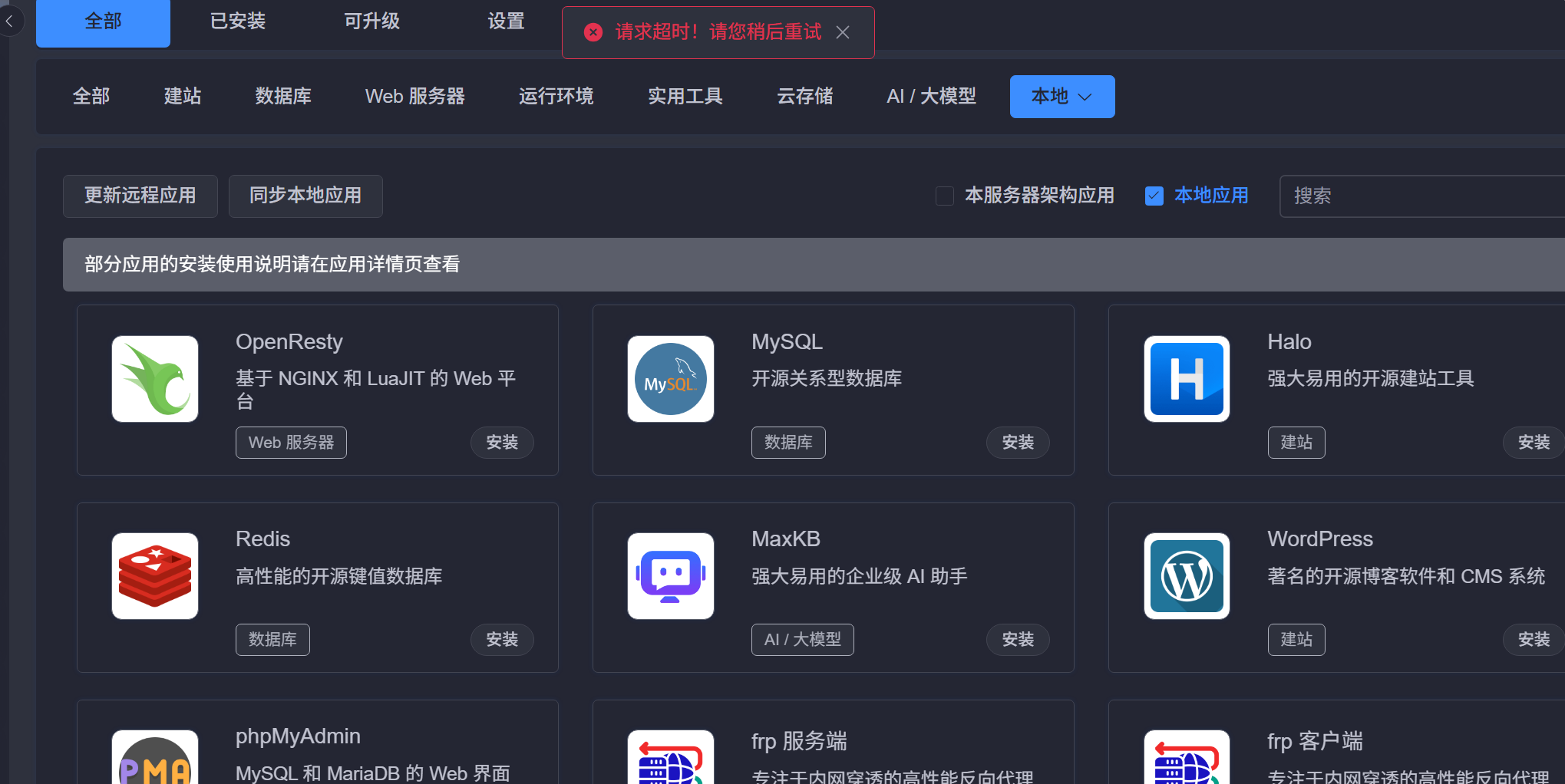Select AI / 大模型 category filter
Image resolution: width=1565 pixels, height=784 pixels.
click(x=932, y=97)
